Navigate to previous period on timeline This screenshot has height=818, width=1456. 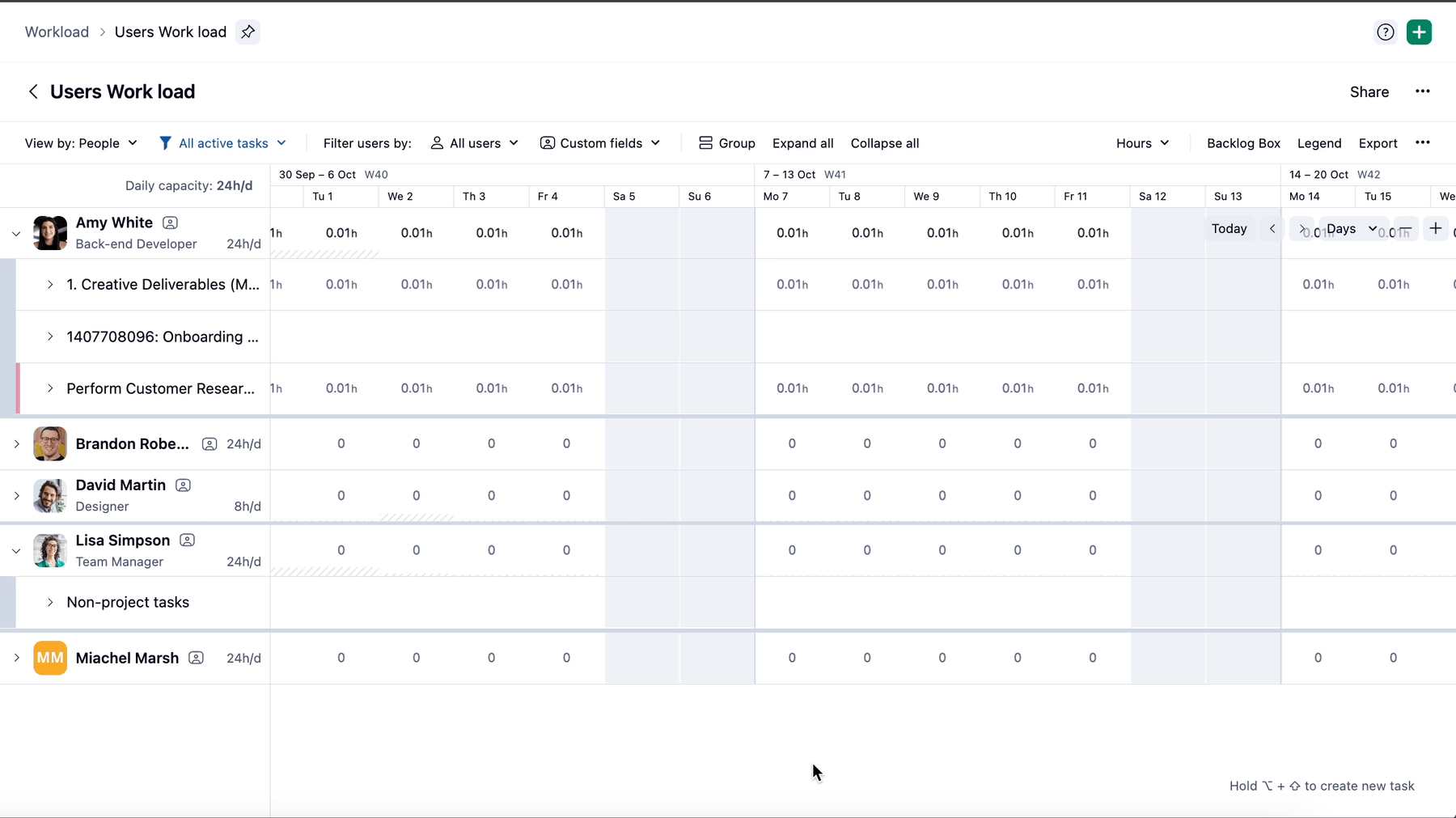[x=1272, y=229]
